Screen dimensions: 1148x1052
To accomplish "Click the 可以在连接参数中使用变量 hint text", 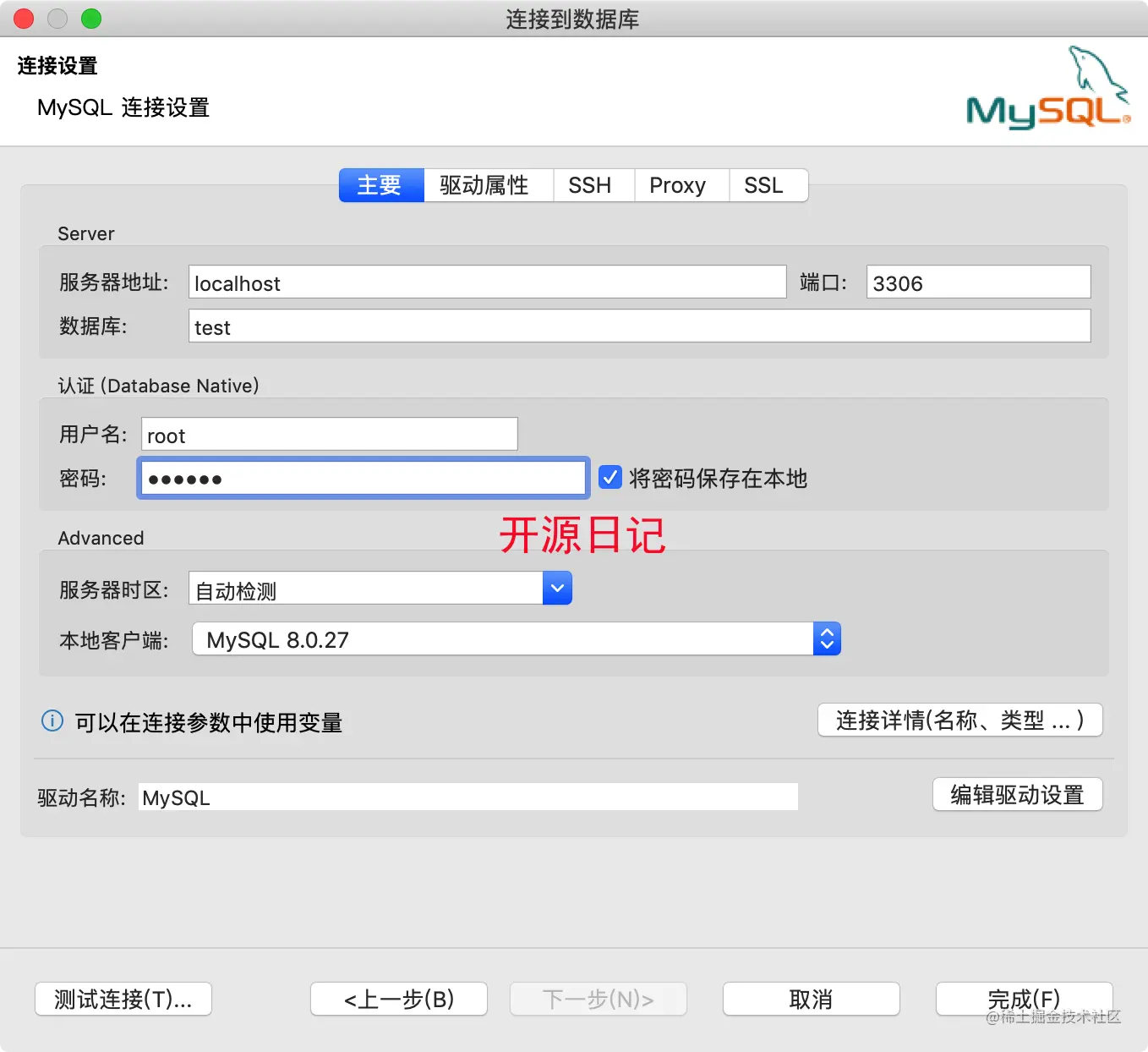I will pos(209,722).
